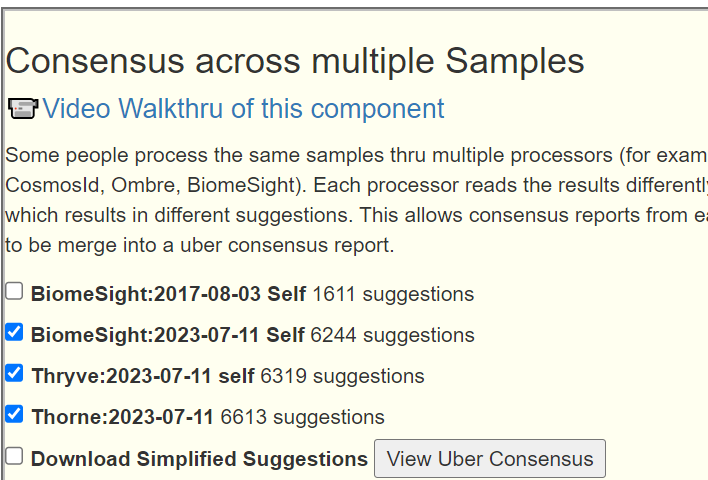The width and height of the screenshot is (708, 480).
Task: Uncheck the Thorne:2023-07-11 checkbox
Action: coord(14,414)
